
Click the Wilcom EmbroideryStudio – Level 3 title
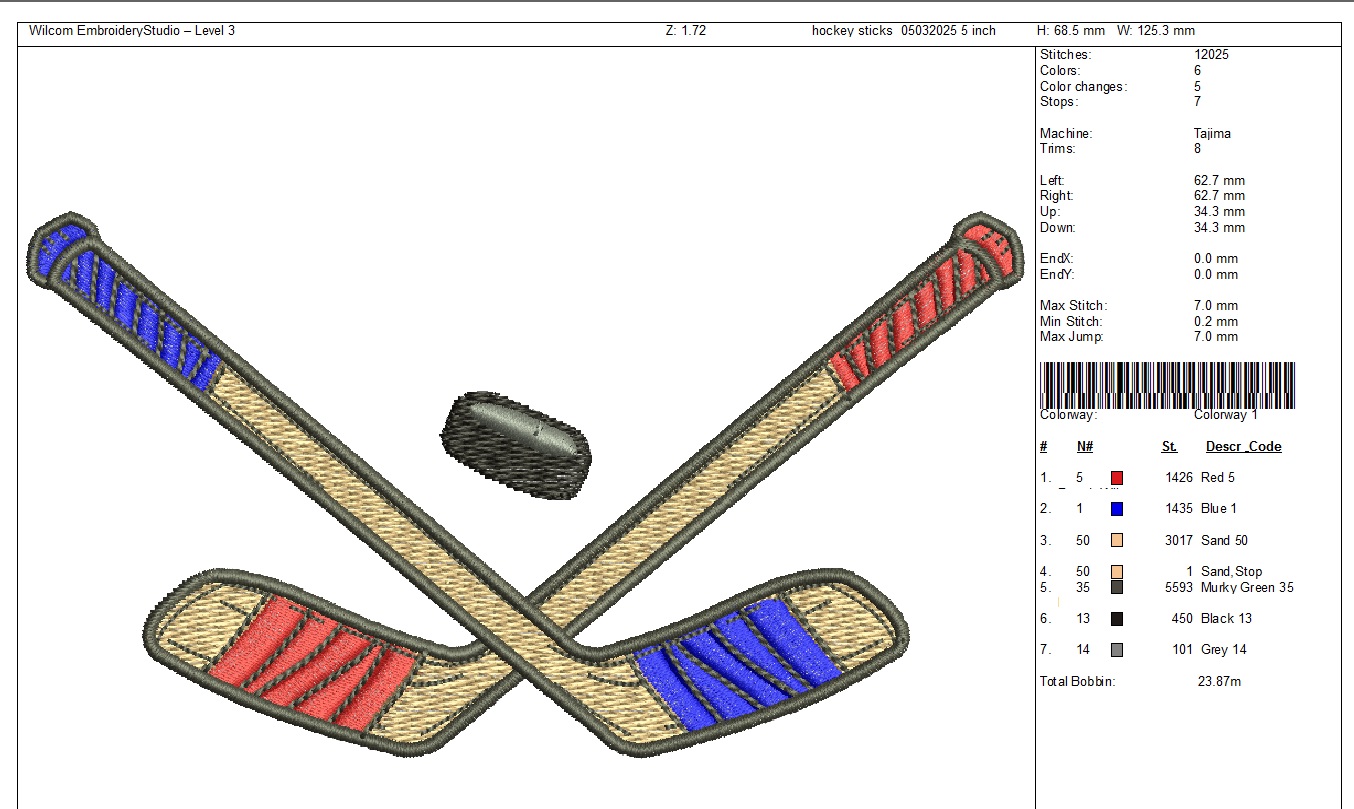point(132,31)
